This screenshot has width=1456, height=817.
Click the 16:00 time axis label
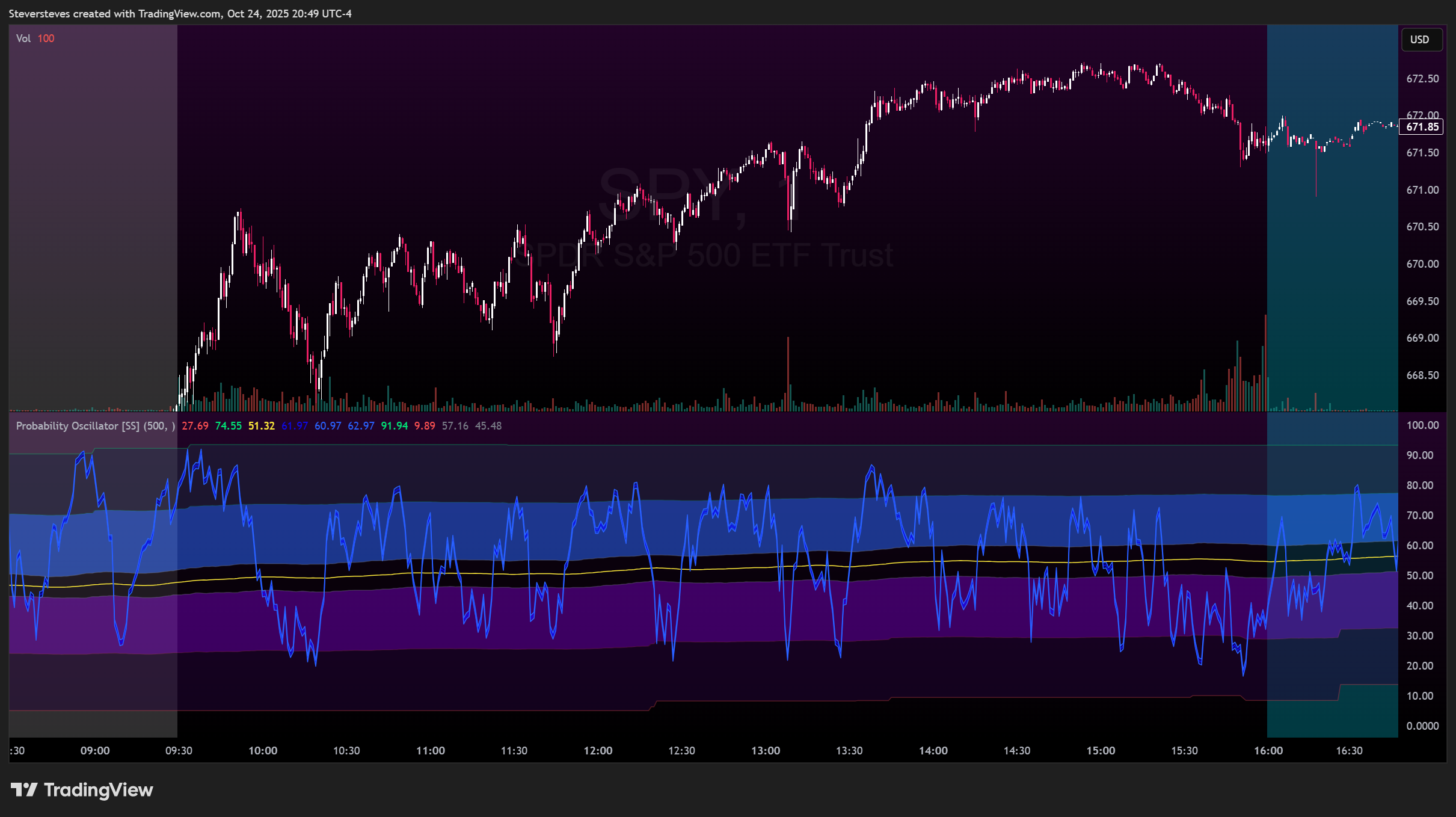coord(1268,751)
